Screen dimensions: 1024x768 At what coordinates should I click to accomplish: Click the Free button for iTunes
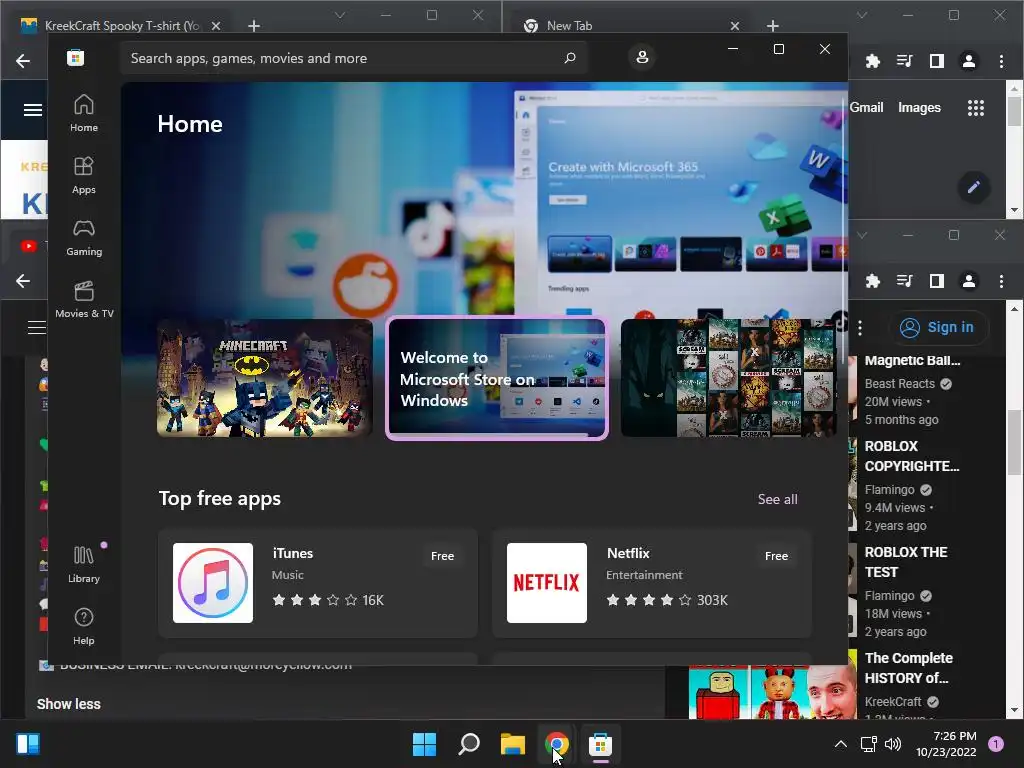point(442,556)
